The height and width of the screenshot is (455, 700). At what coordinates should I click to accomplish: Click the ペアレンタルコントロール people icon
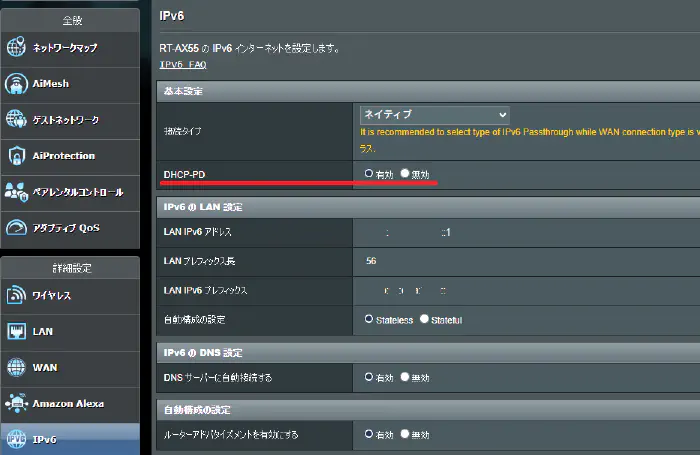17,192
